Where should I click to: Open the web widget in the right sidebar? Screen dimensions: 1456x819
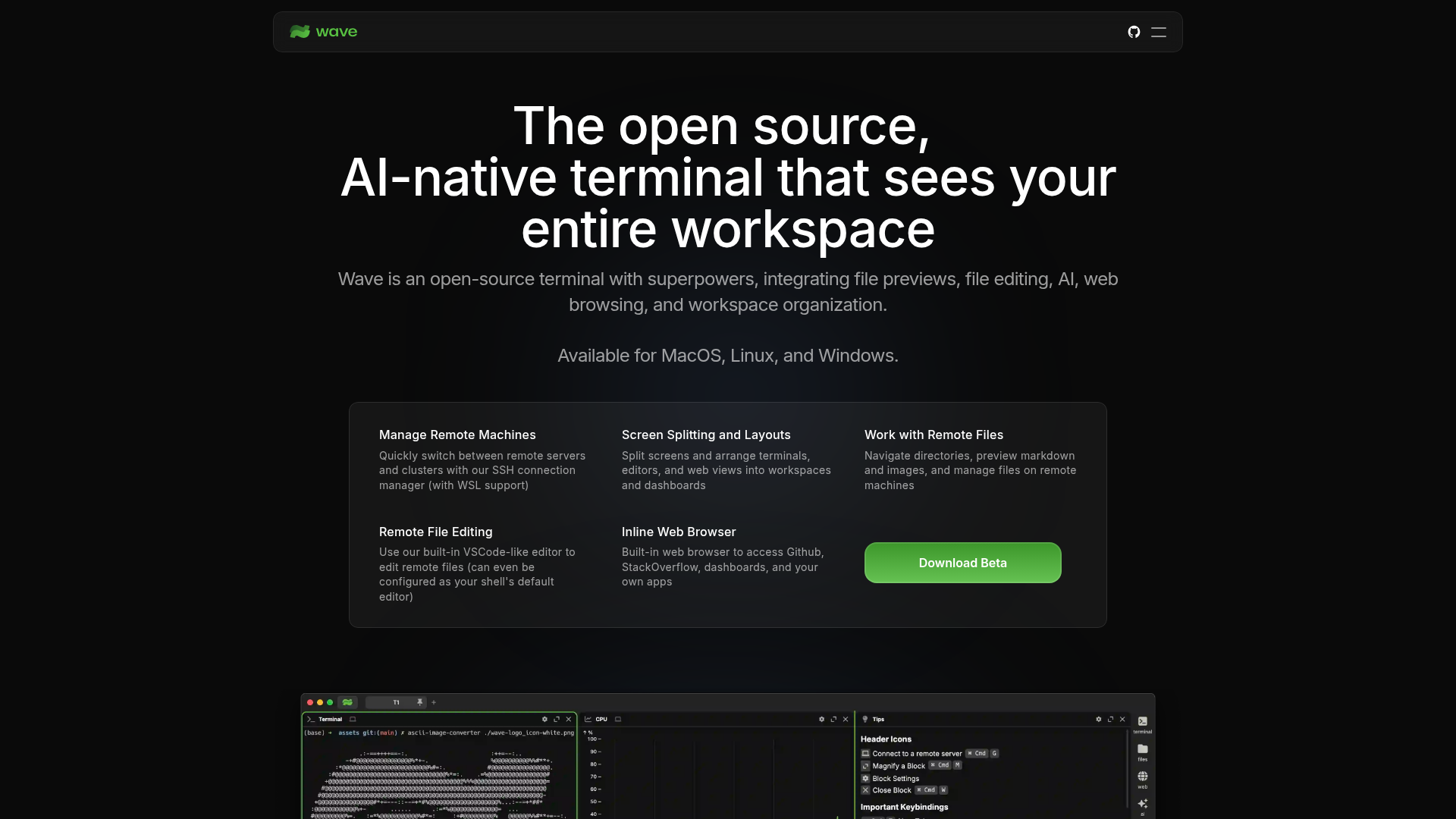tap(1142, 776)
